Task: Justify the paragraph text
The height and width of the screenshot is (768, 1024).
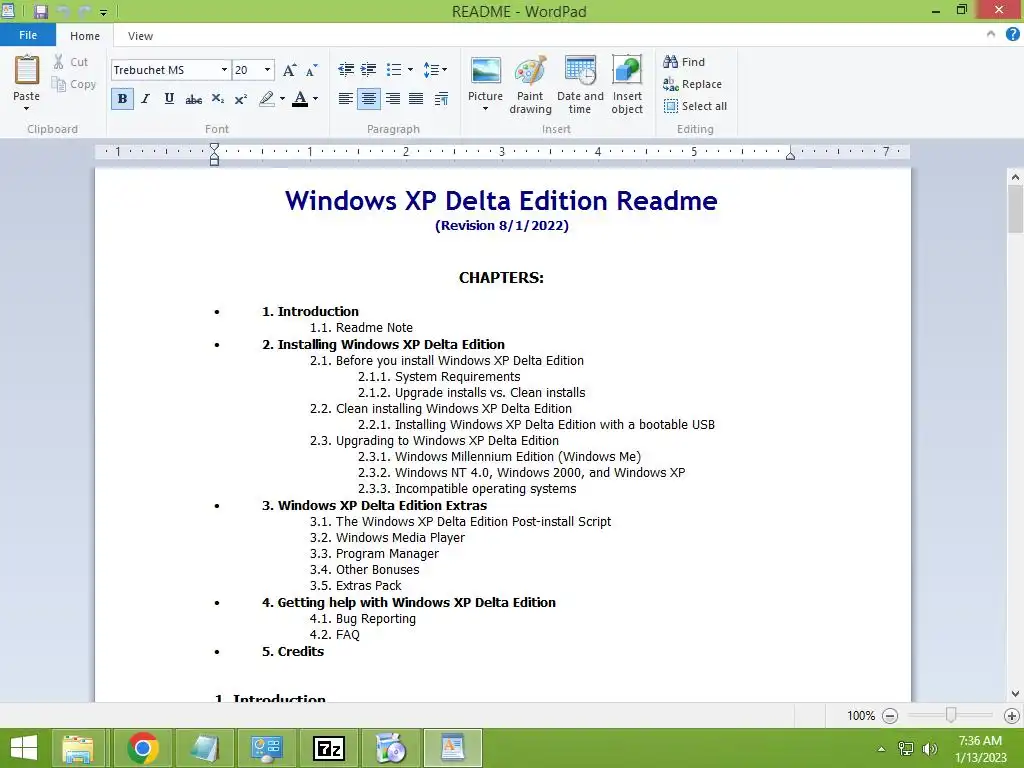Action: pyautogui.click(x=416, y=99)
